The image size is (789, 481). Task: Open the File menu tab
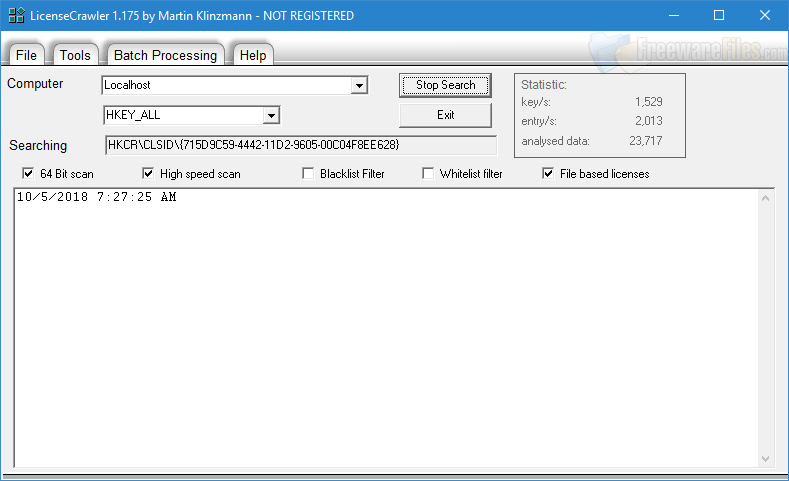point(26,55)
